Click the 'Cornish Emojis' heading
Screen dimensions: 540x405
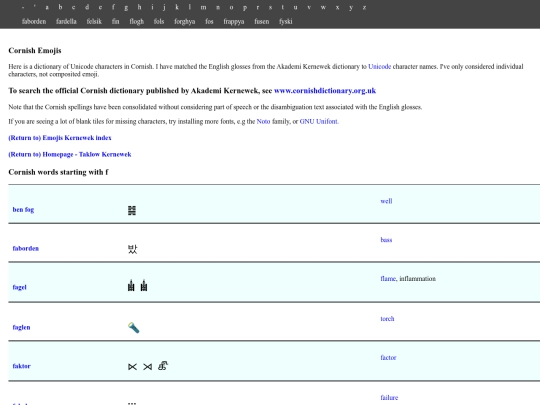pos(35,51)
